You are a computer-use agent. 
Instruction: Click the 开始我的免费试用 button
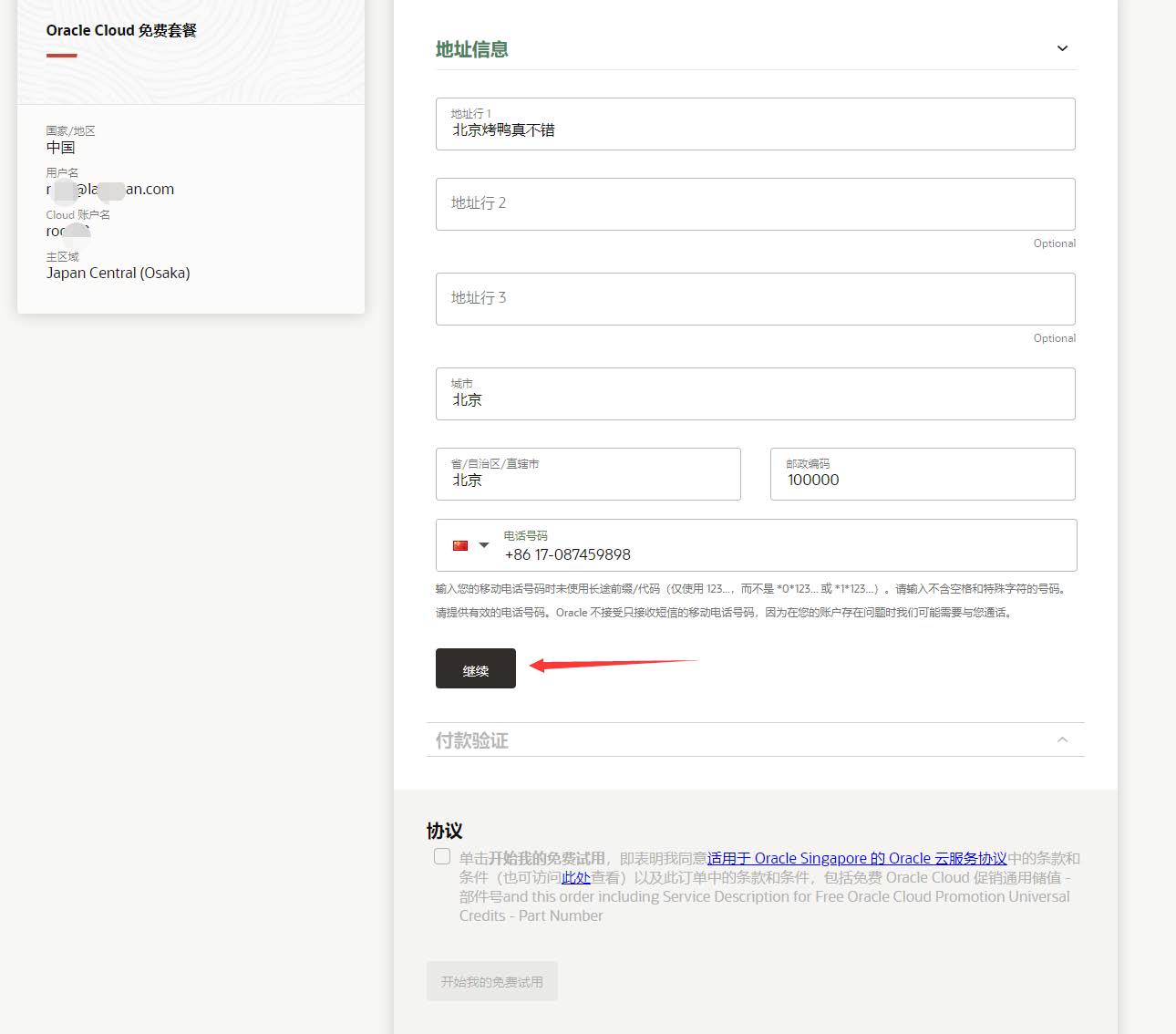(492, 981)
